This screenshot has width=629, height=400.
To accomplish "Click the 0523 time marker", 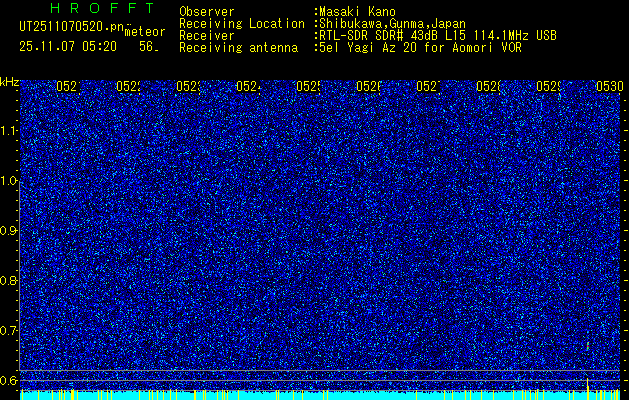I will click(x=188, y=86).
